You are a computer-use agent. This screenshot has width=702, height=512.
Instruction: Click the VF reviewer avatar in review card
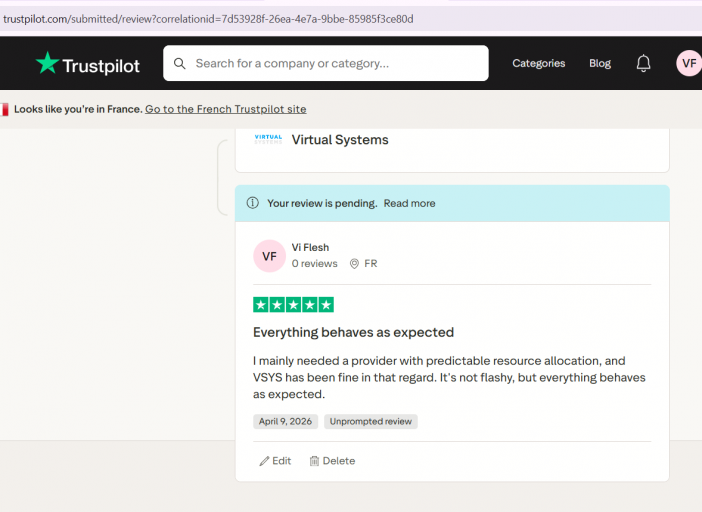(x=269, y=256)
